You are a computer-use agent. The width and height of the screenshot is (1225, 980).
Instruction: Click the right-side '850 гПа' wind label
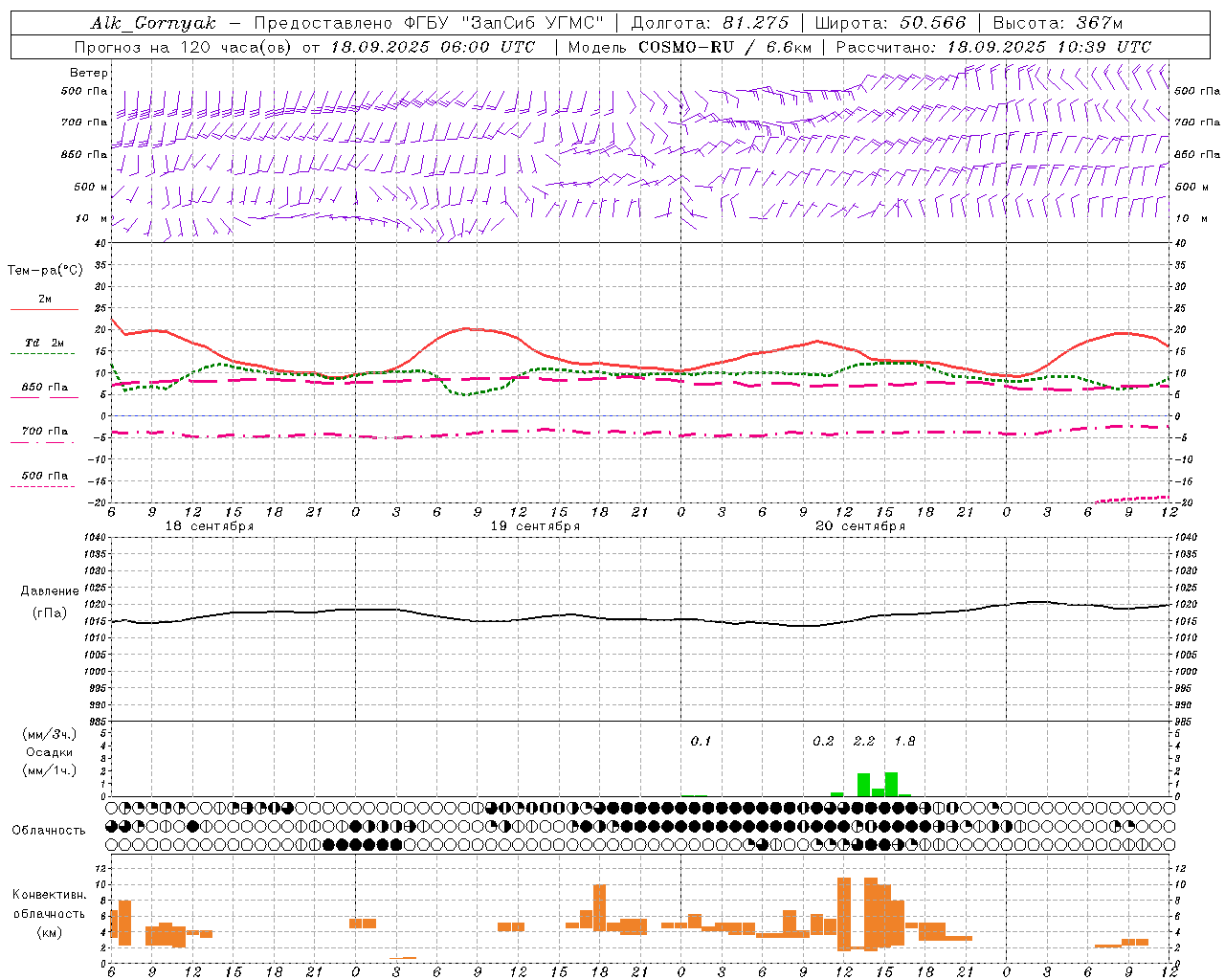[1197, 154]
